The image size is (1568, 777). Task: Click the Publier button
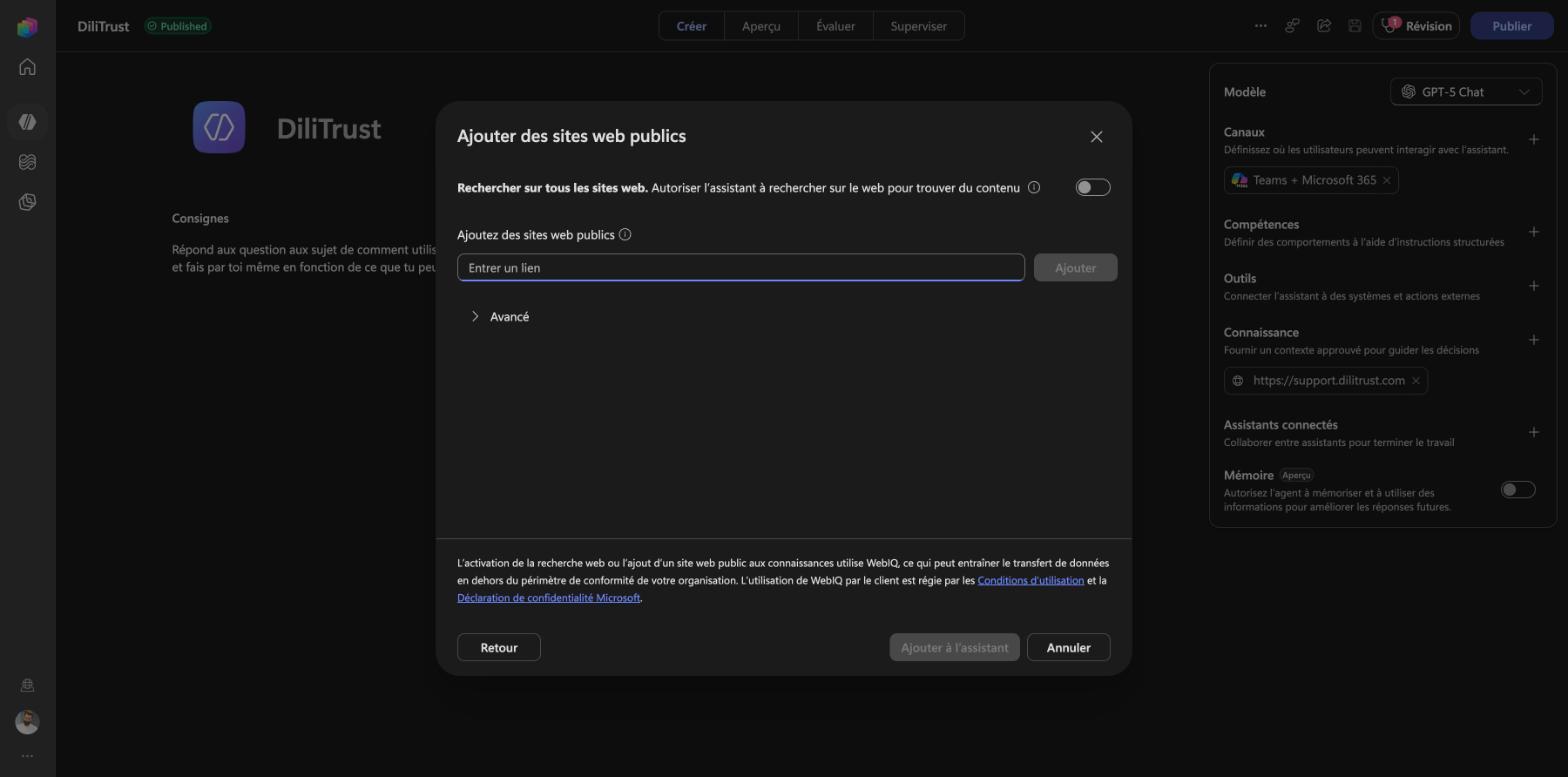pos(1512,26)
